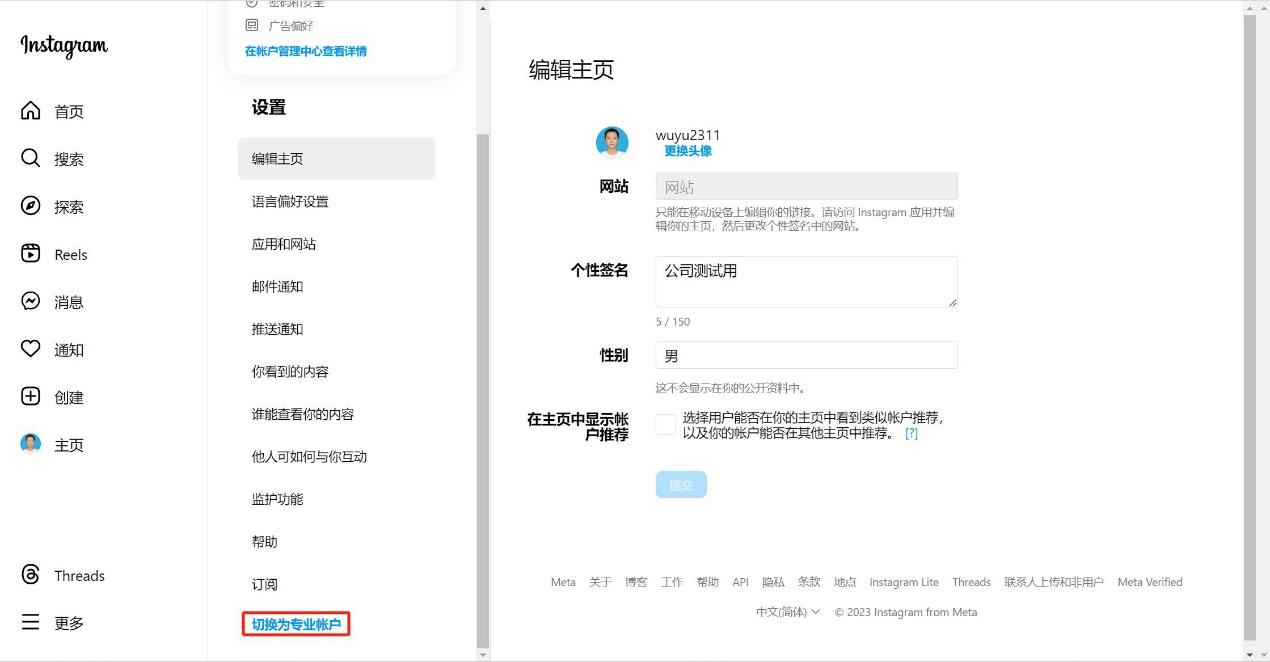Image resolution: width=1270 pixels, height=662 pixels.
Task: Open Notifications (通知) heart icon
Action: (31, 349)
